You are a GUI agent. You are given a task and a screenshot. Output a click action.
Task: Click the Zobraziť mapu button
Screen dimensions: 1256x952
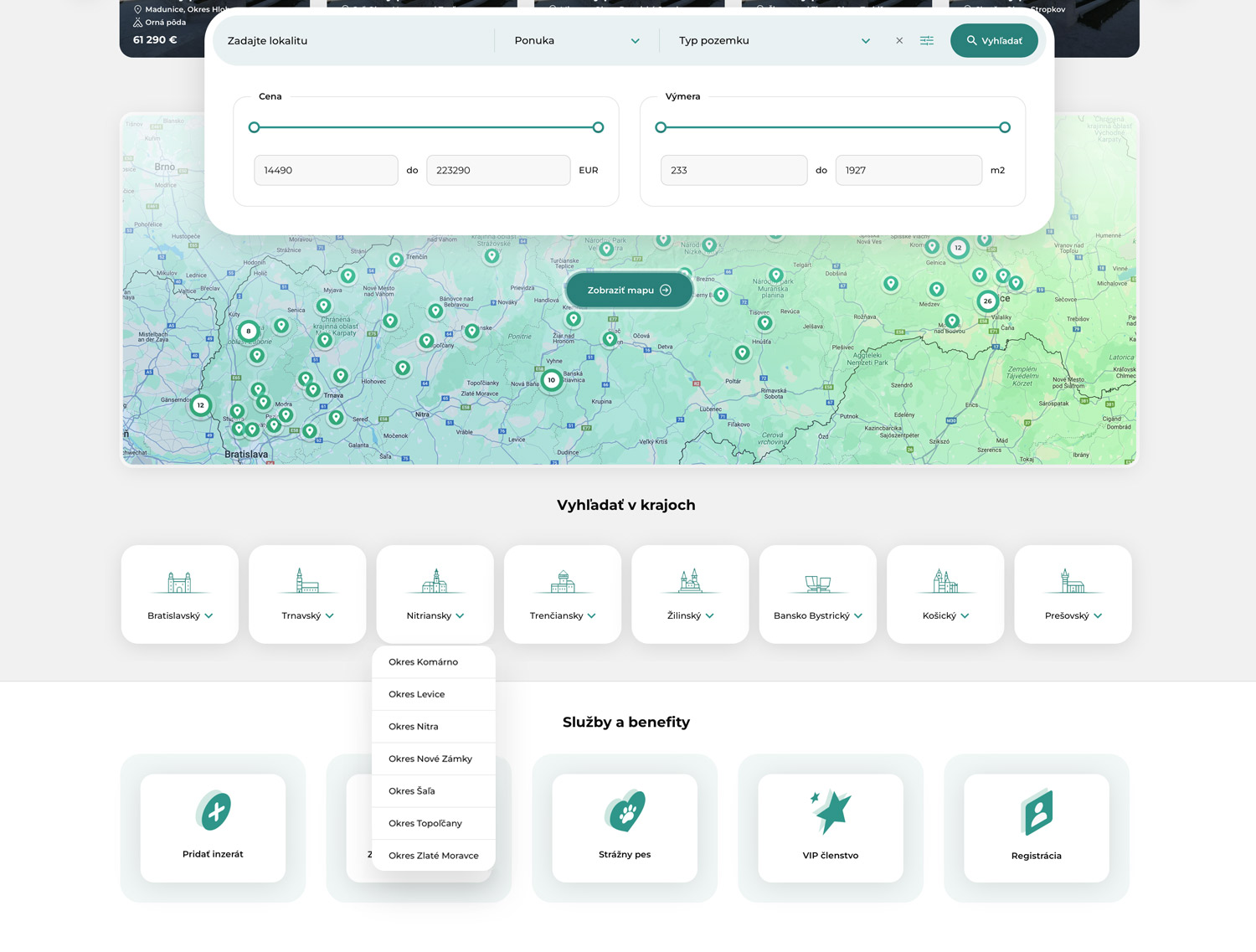click(629, 291)
